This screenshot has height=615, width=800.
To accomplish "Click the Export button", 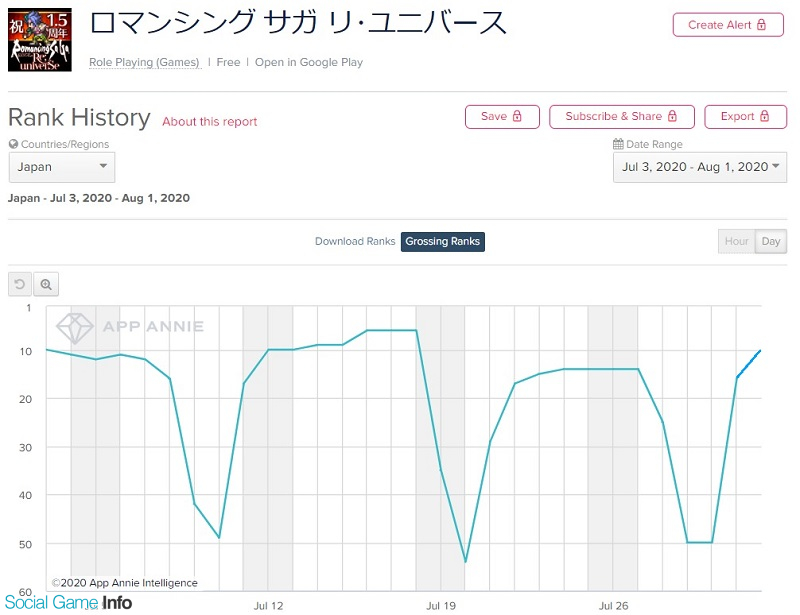I will [x=745, y=117].
